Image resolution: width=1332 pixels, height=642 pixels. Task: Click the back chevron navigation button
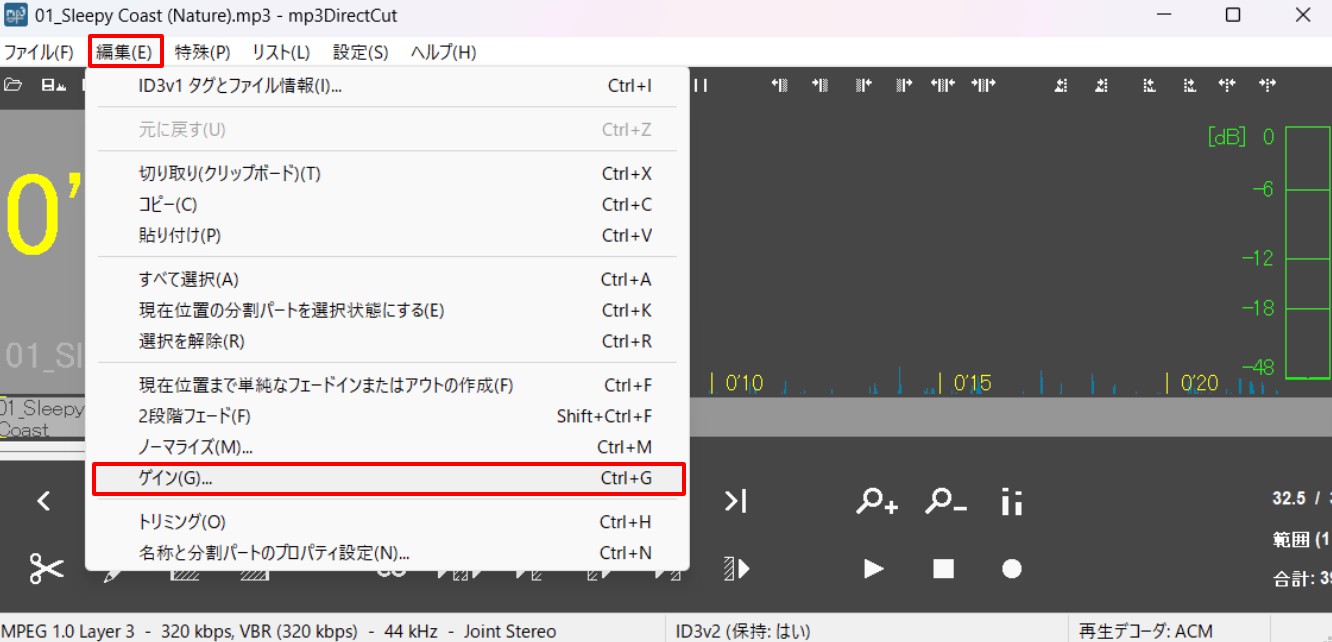point(44,501)
